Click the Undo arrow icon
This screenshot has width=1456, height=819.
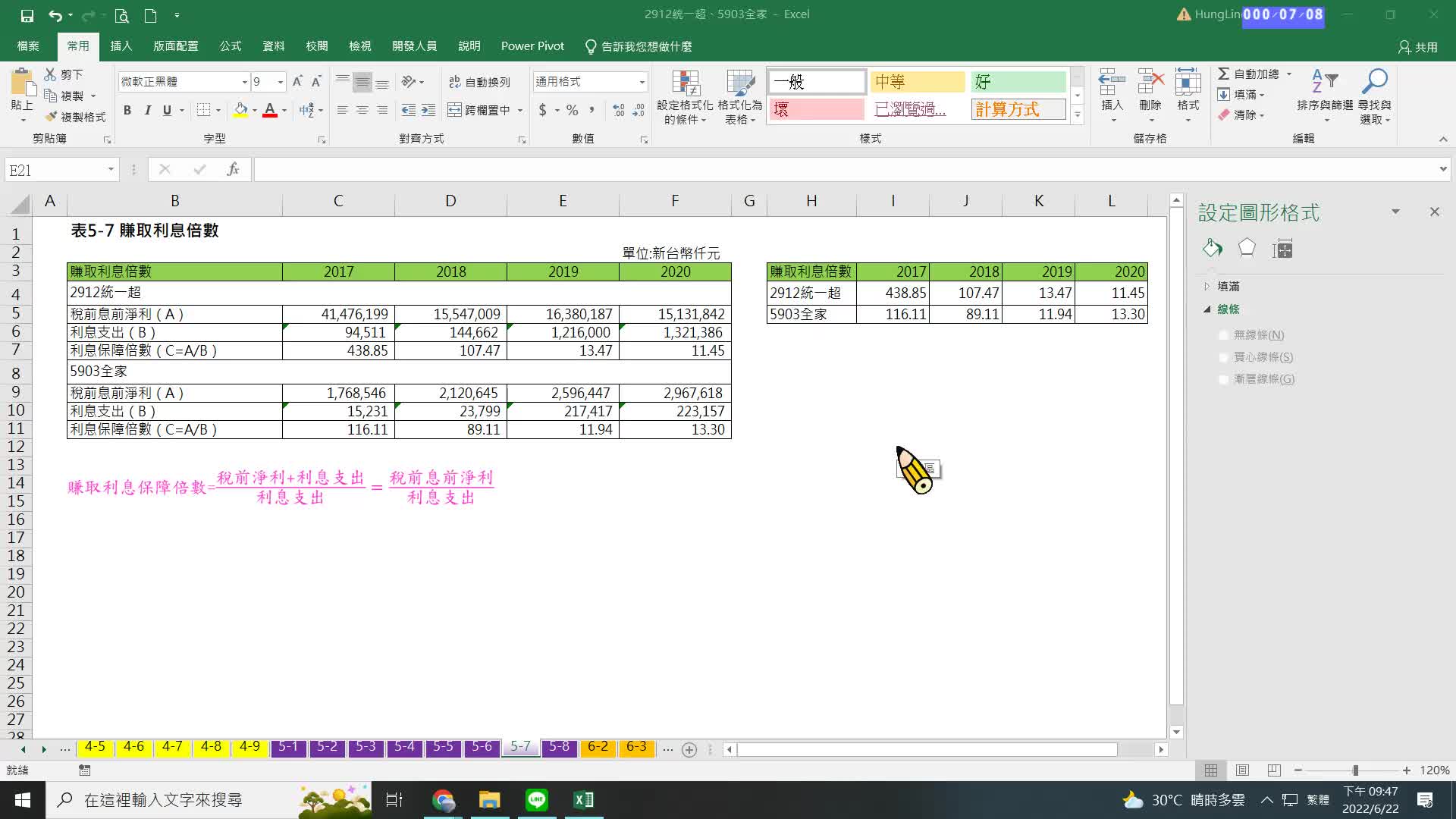coord(55,15)
